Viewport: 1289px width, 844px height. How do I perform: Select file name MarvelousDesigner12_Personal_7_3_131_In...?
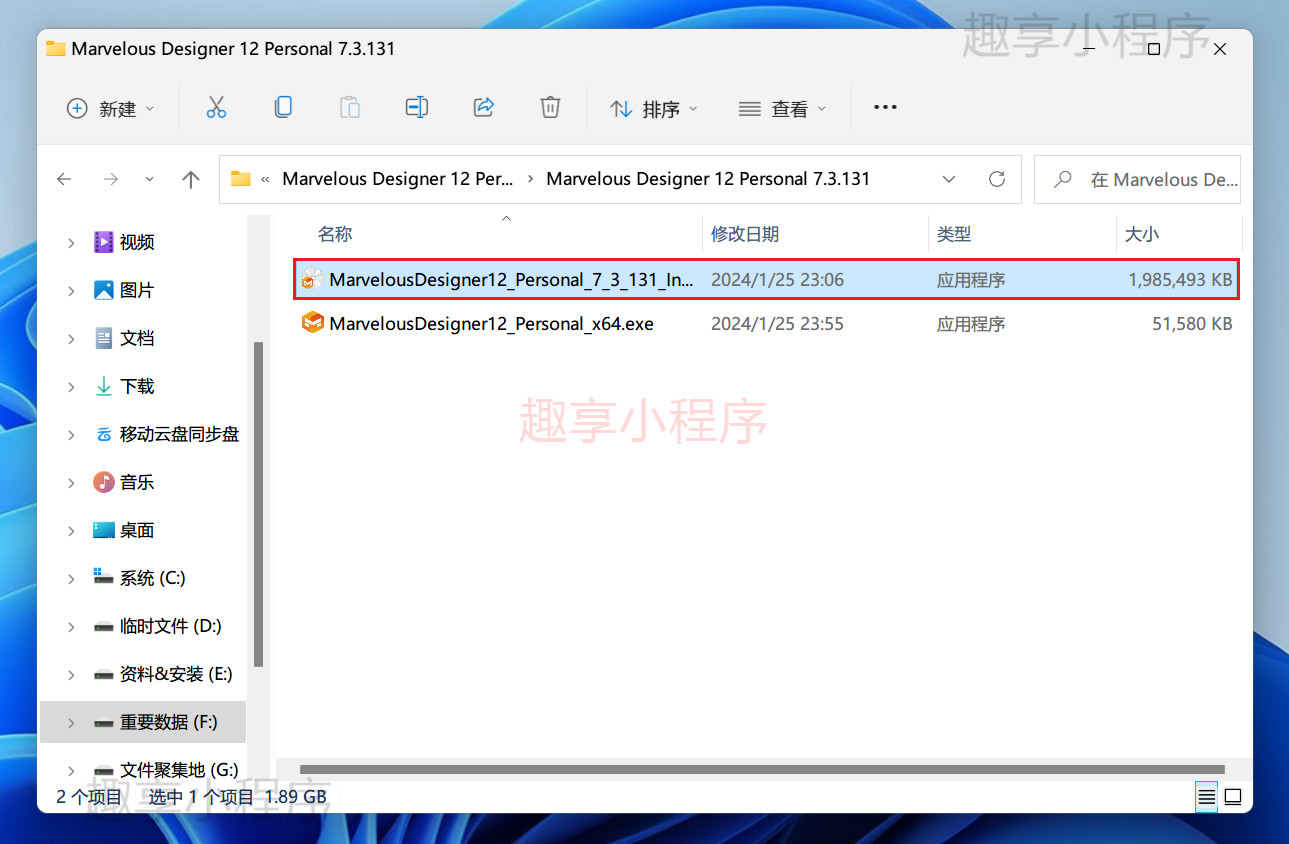tap(511, 280)
